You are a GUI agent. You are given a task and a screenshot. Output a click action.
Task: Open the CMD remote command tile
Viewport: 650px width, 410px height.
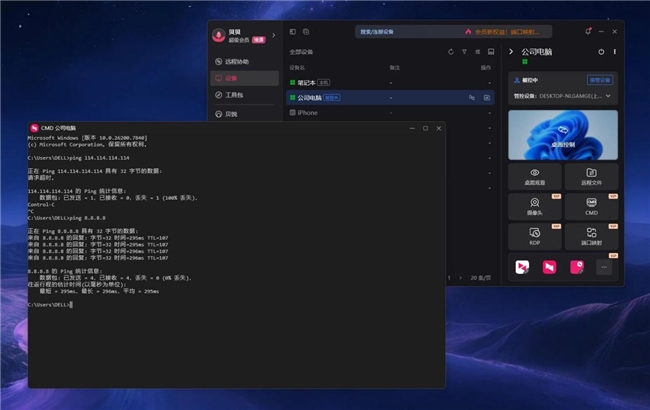tap(593, 207)
